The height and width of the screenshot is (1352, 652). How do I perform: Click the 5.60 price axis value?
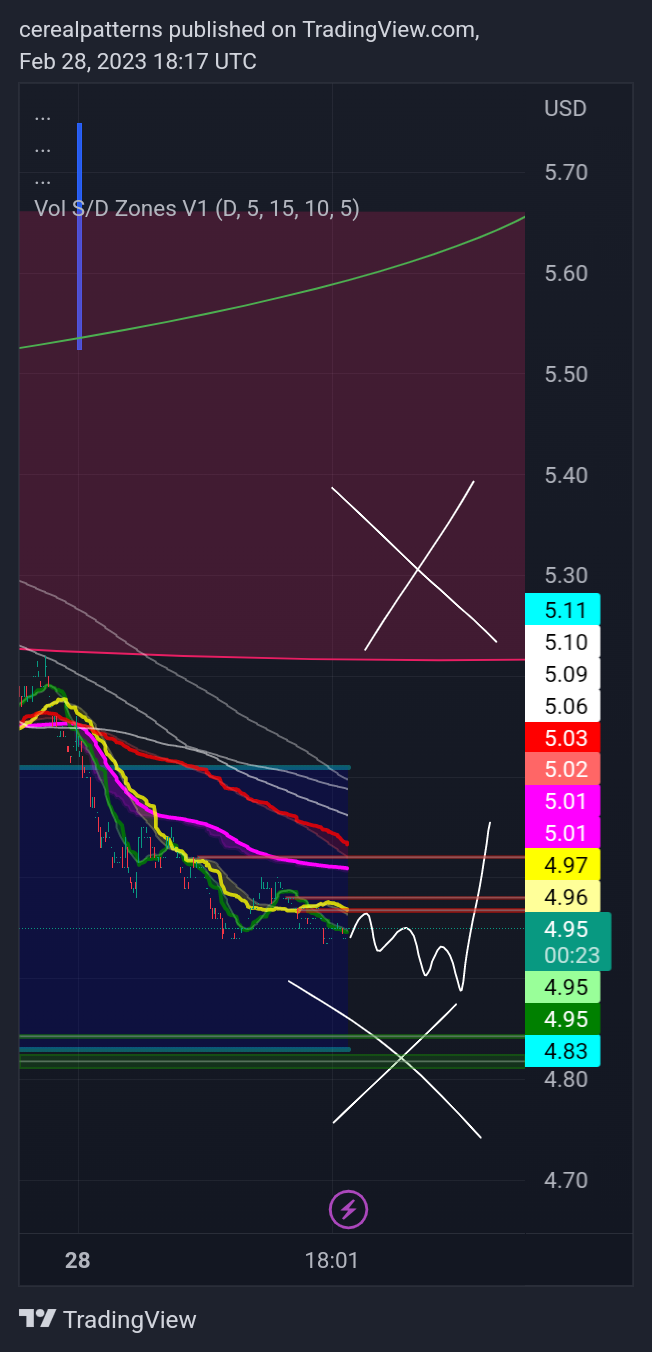[x=565, y=273]
